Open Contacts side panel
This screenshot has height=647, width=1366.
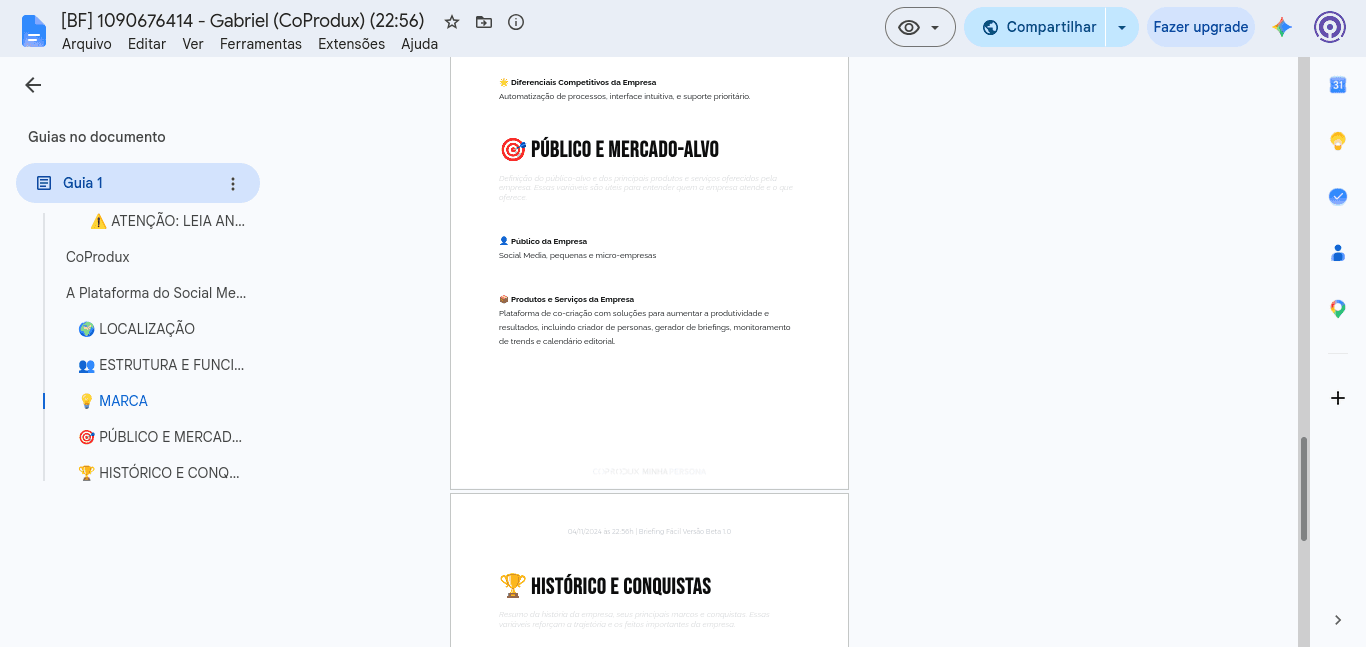[1338, 253]
